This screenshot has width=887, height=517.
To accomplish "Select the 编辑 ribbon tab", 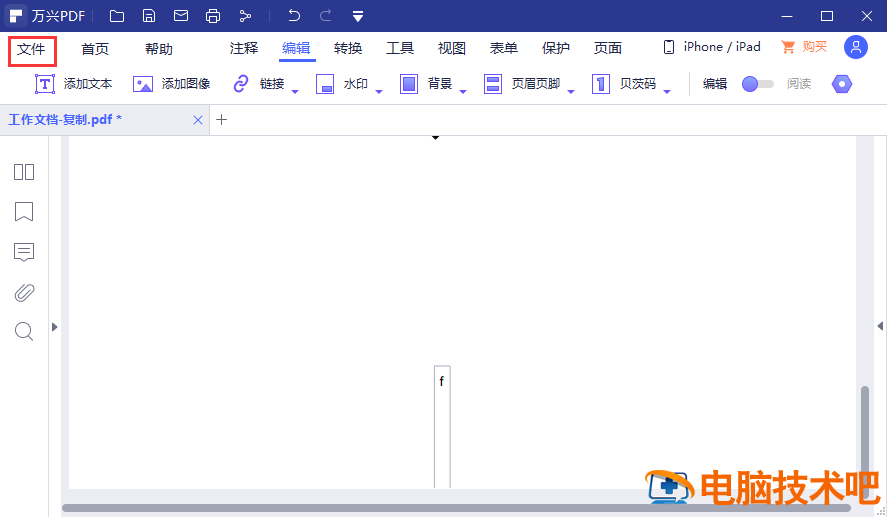I will click(x=296, y=49).
